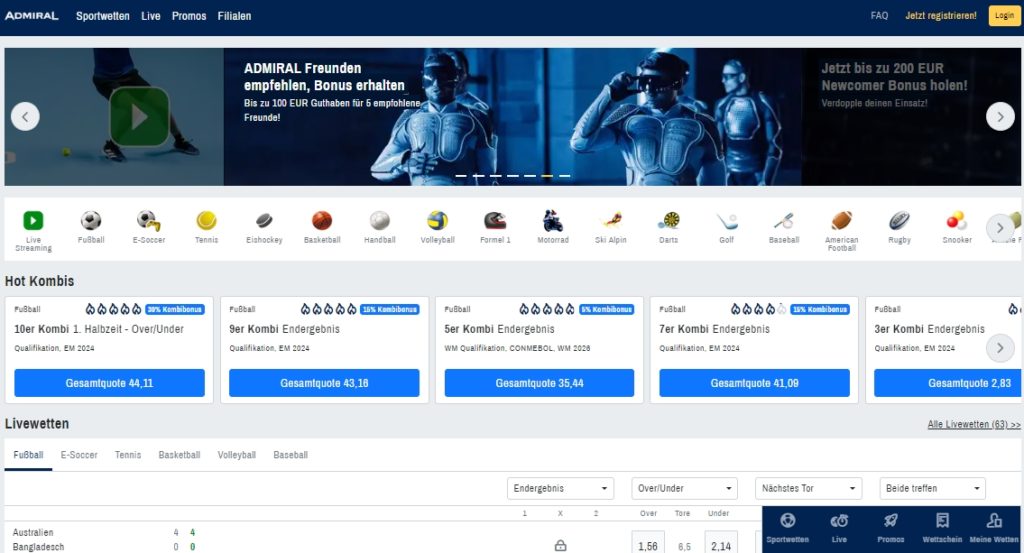Click the locked Endergebnis odds icon
This screenshot has width=1024, height=553.
click(x=560, y=545)
